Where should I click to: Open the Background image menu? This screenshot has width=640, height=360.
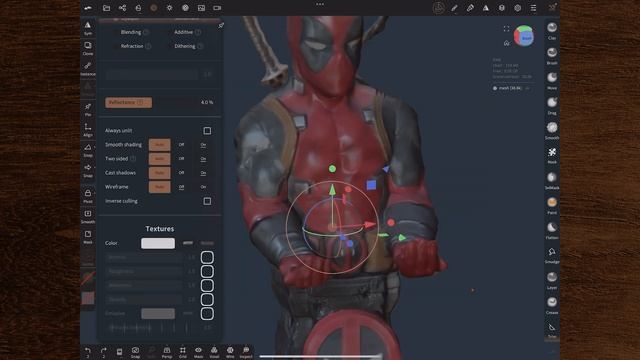click(x=201, y=8)
